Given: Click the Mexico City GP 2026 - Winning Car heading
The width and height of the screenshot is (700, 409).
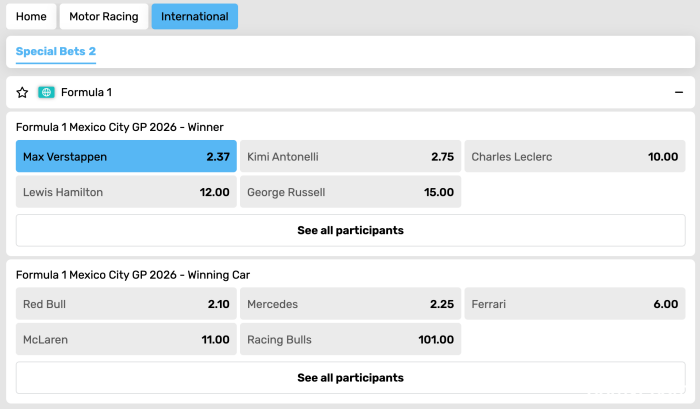Looking at the screenshot, I should point(133,275).
